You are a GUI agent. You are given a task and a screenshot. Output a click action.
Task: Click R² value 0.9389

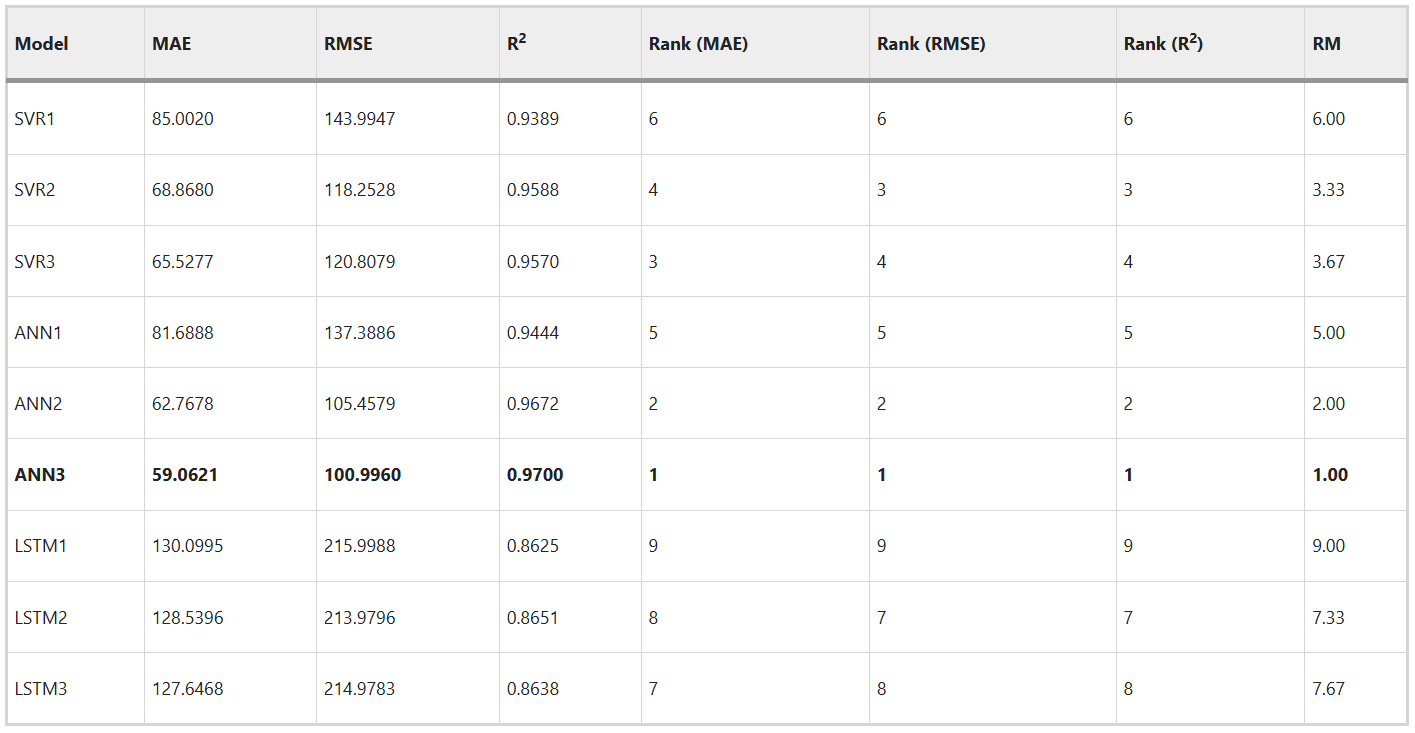533,119
